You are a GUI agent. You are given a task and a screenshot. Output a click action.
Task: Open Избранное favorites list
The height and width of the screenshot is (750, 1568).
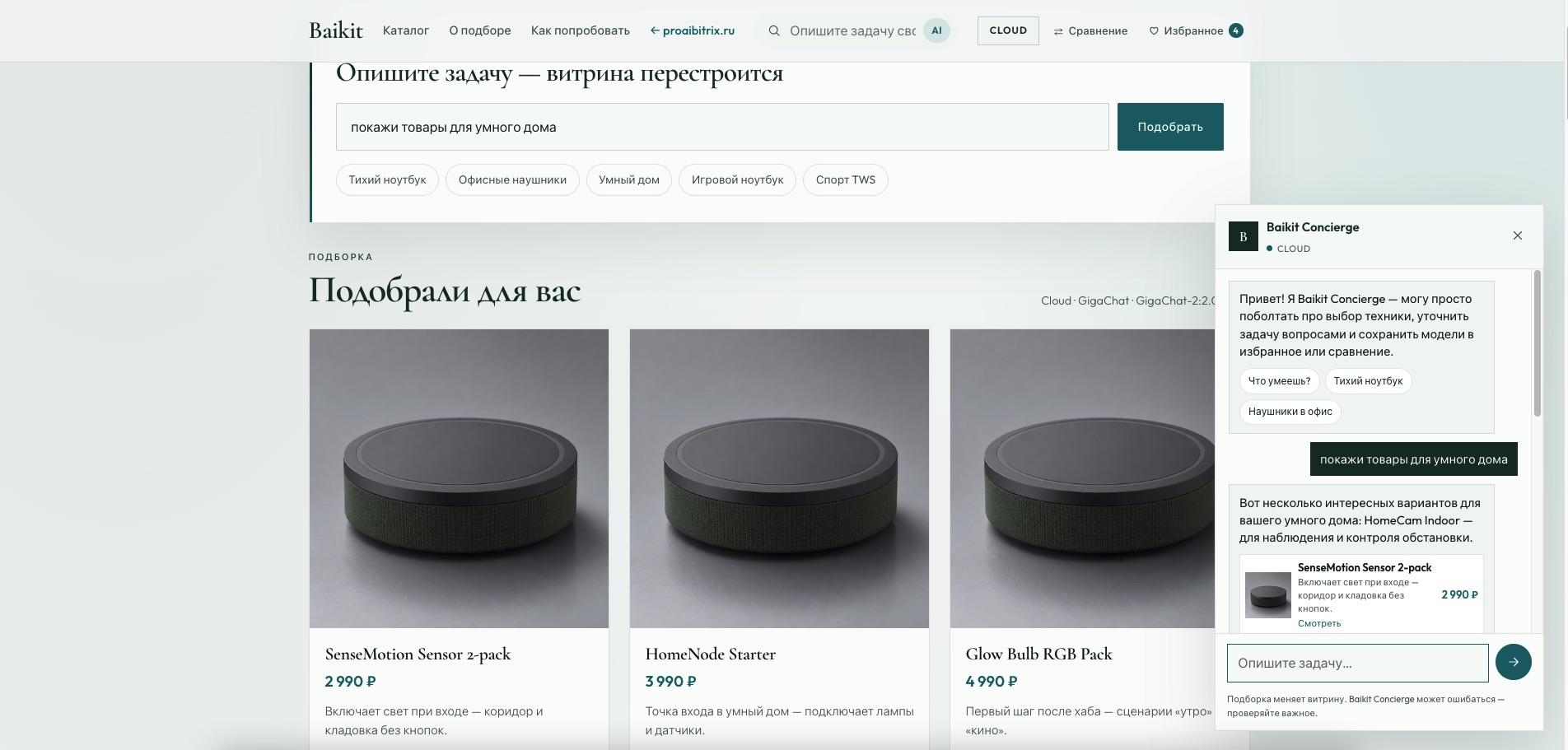pos(1196,30)
